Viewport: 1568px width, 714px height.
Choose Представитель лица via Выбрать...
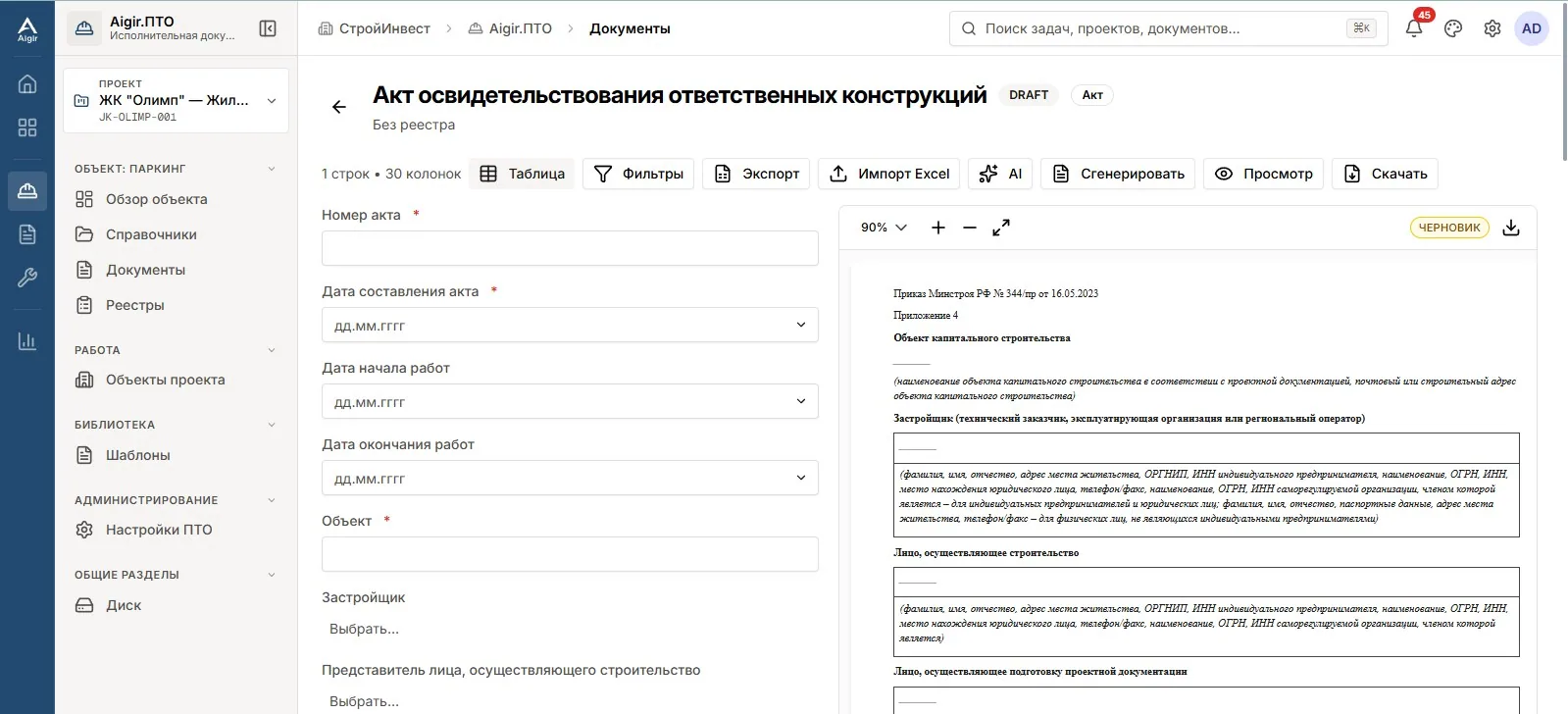(x=364, y=701)
